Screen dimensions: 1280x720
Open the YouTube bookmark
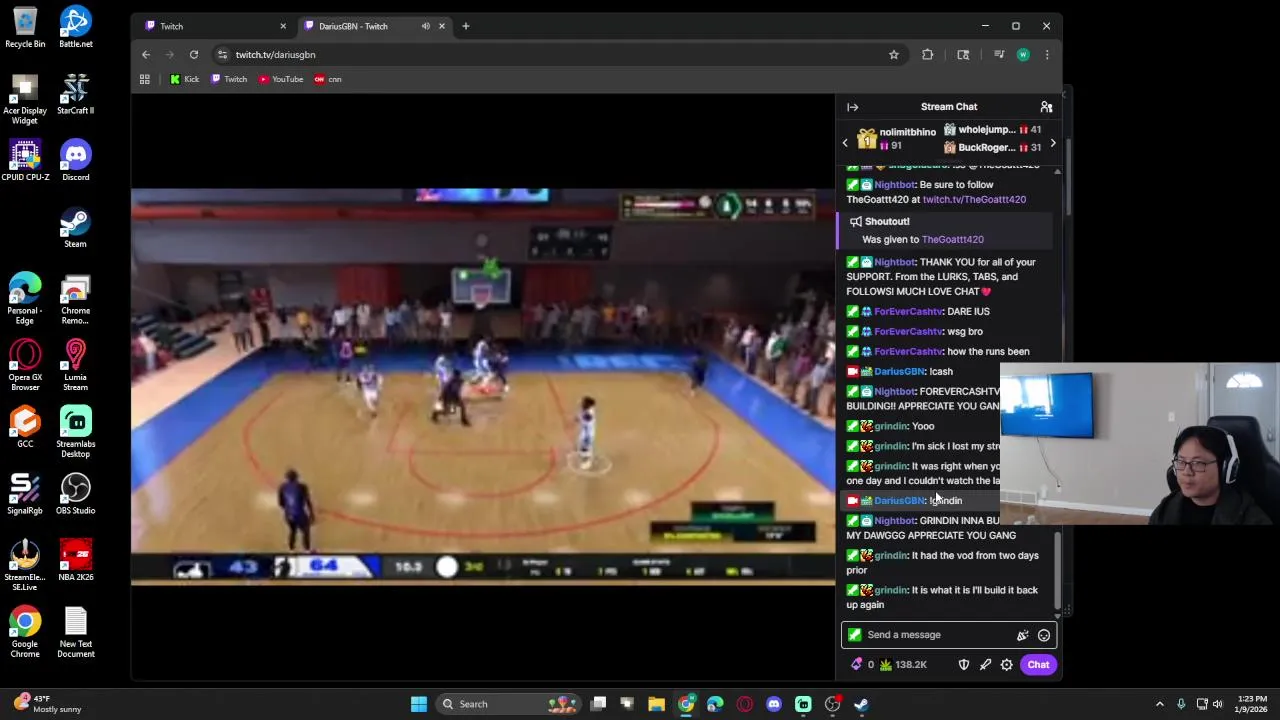tap(281, 79)
